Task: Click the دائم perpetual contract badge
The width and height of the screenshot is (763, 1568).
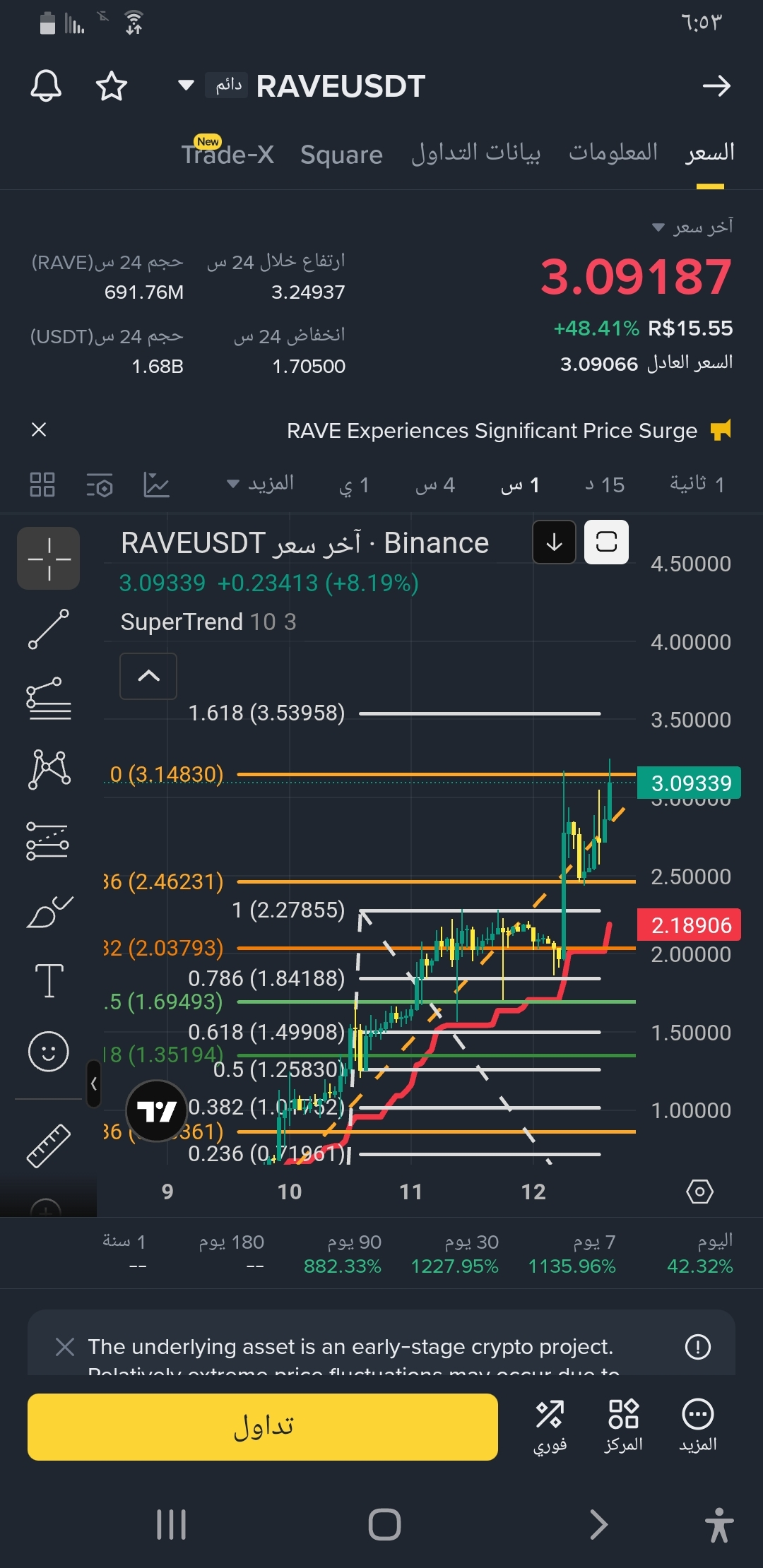Action: [x=227, y=85]
